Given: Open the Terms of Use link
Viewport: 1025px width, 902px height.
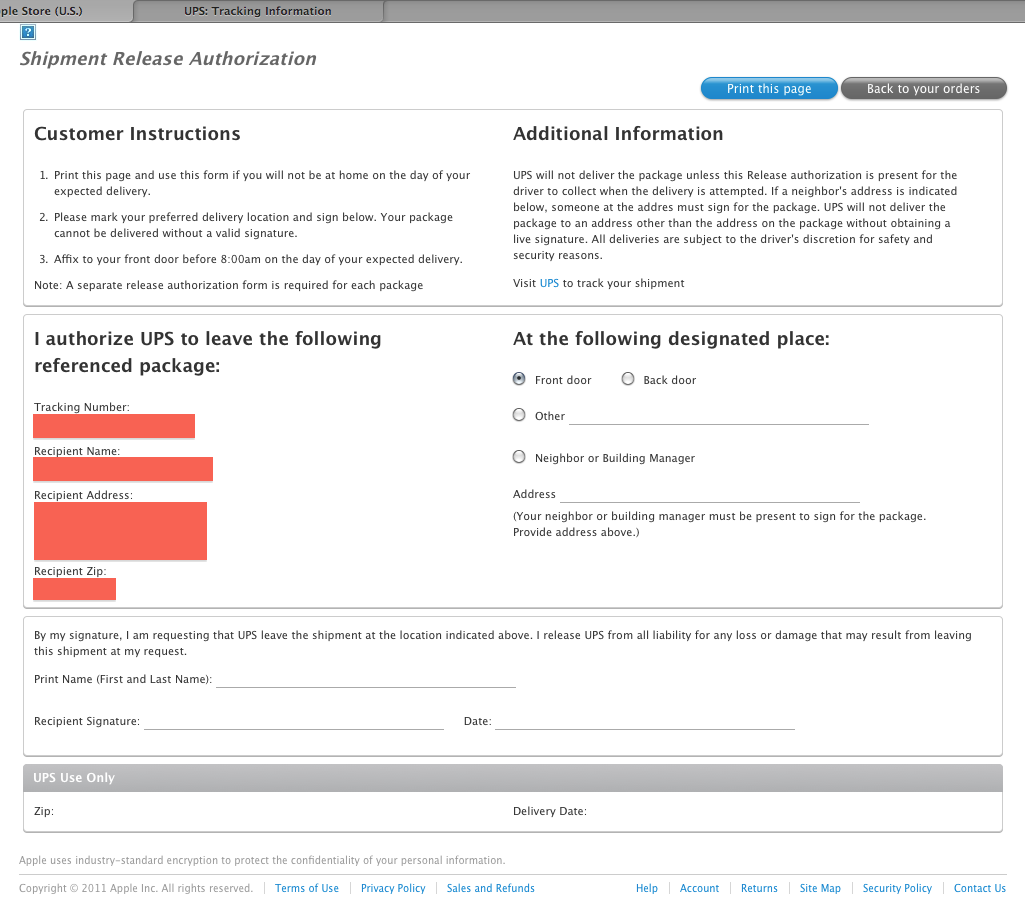Looking at the screenshot, I should [x=307, y=888].
